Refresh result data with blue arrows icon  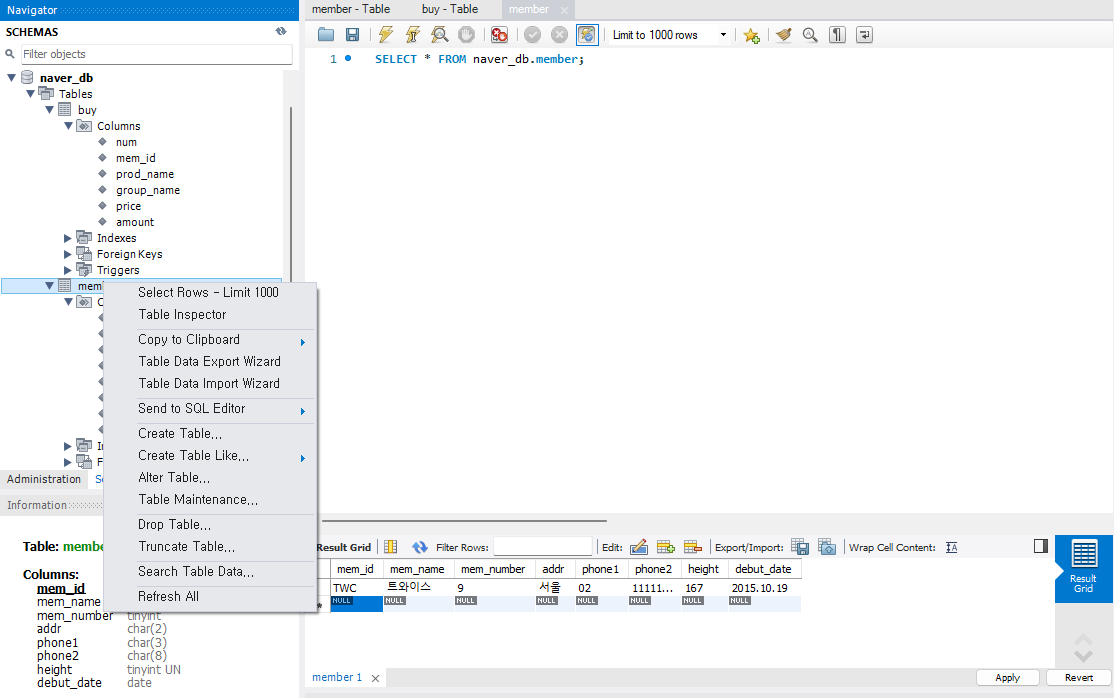(x=420, y=547)
